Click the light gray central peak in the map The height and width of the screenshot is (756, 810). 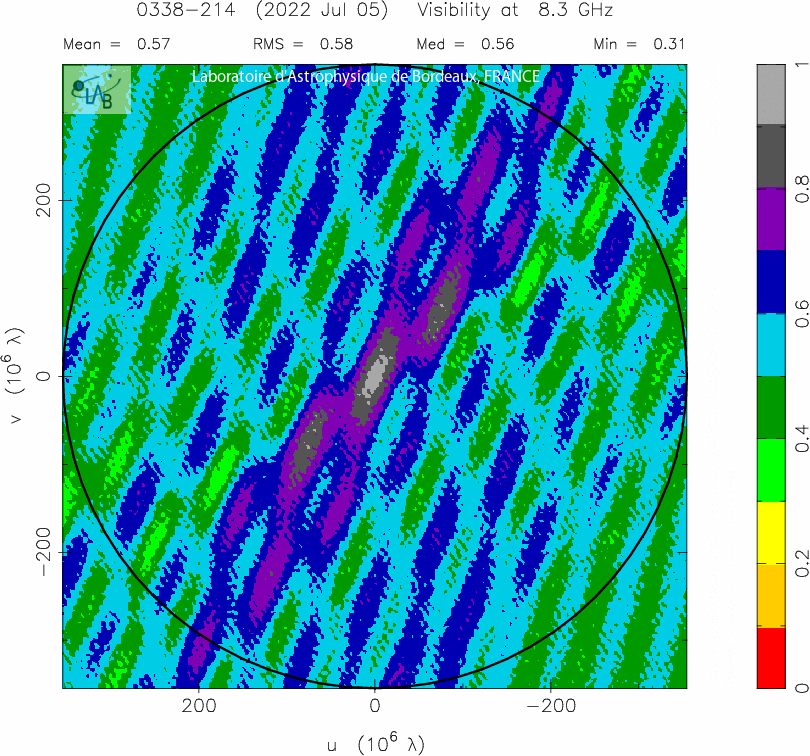coord(376,374)
